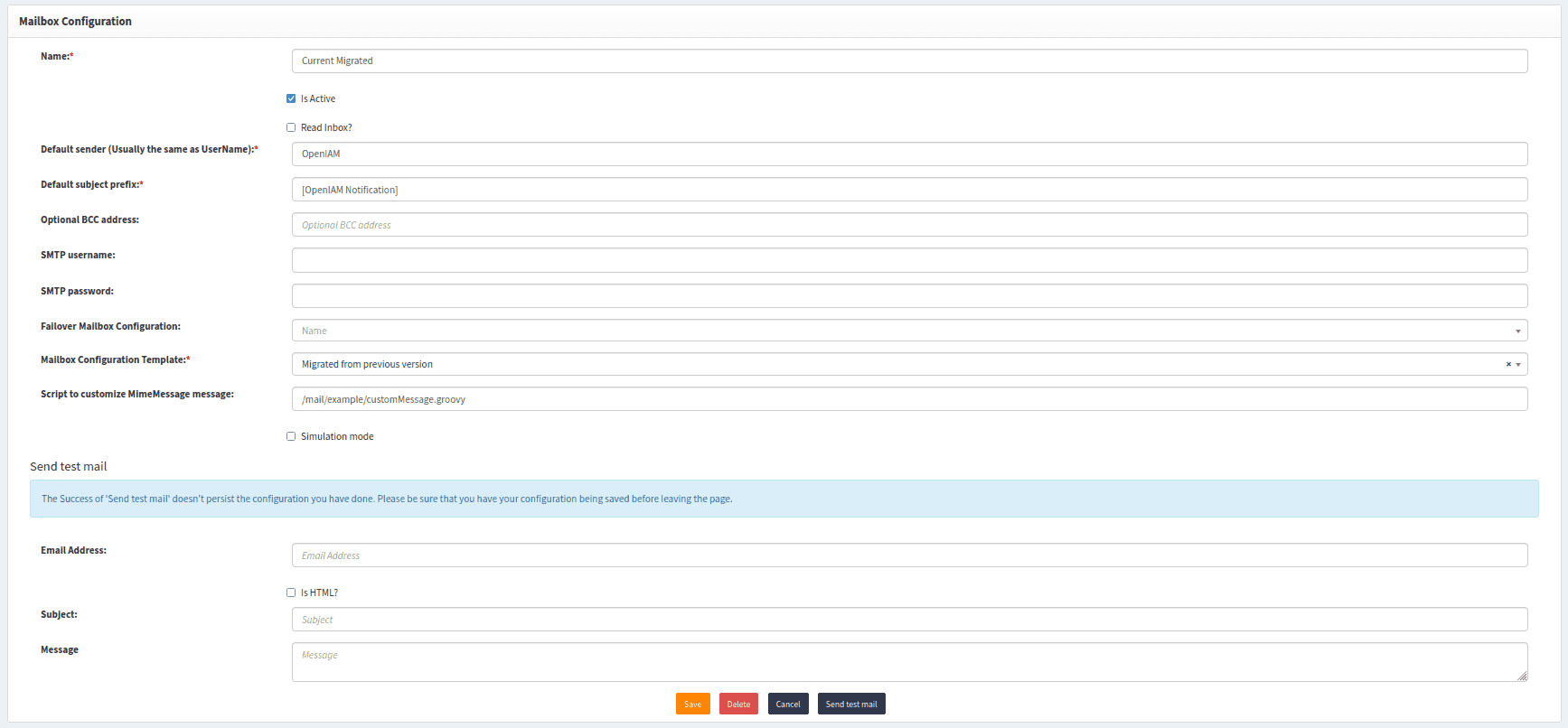This screenshot has height=728, width=1568.
Task: Clear the Mailbox Configuration Template selection
Action: 1507,364
